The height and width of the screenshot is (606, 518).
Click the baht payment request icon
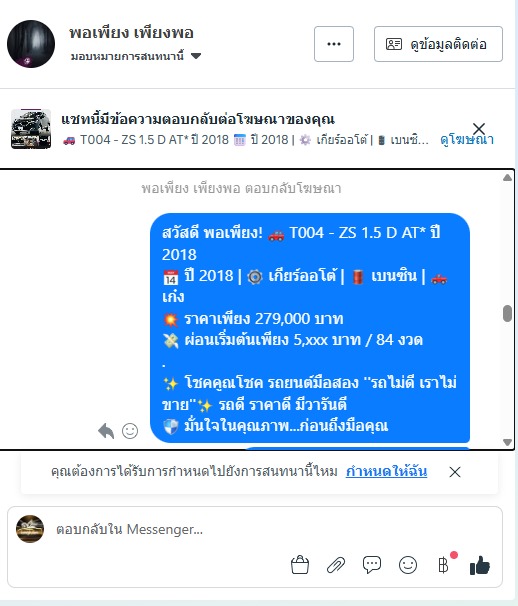coord(443,565)
